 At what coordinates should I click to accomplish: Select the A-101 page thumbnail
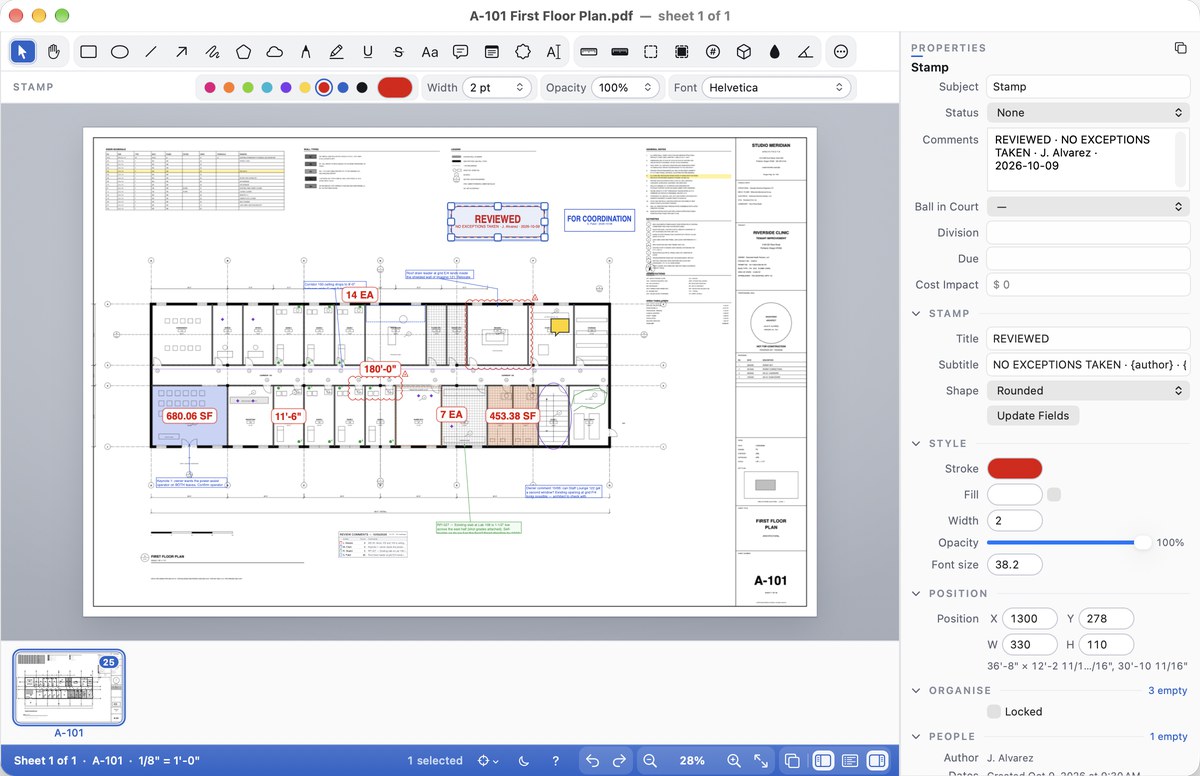point(69,687)
